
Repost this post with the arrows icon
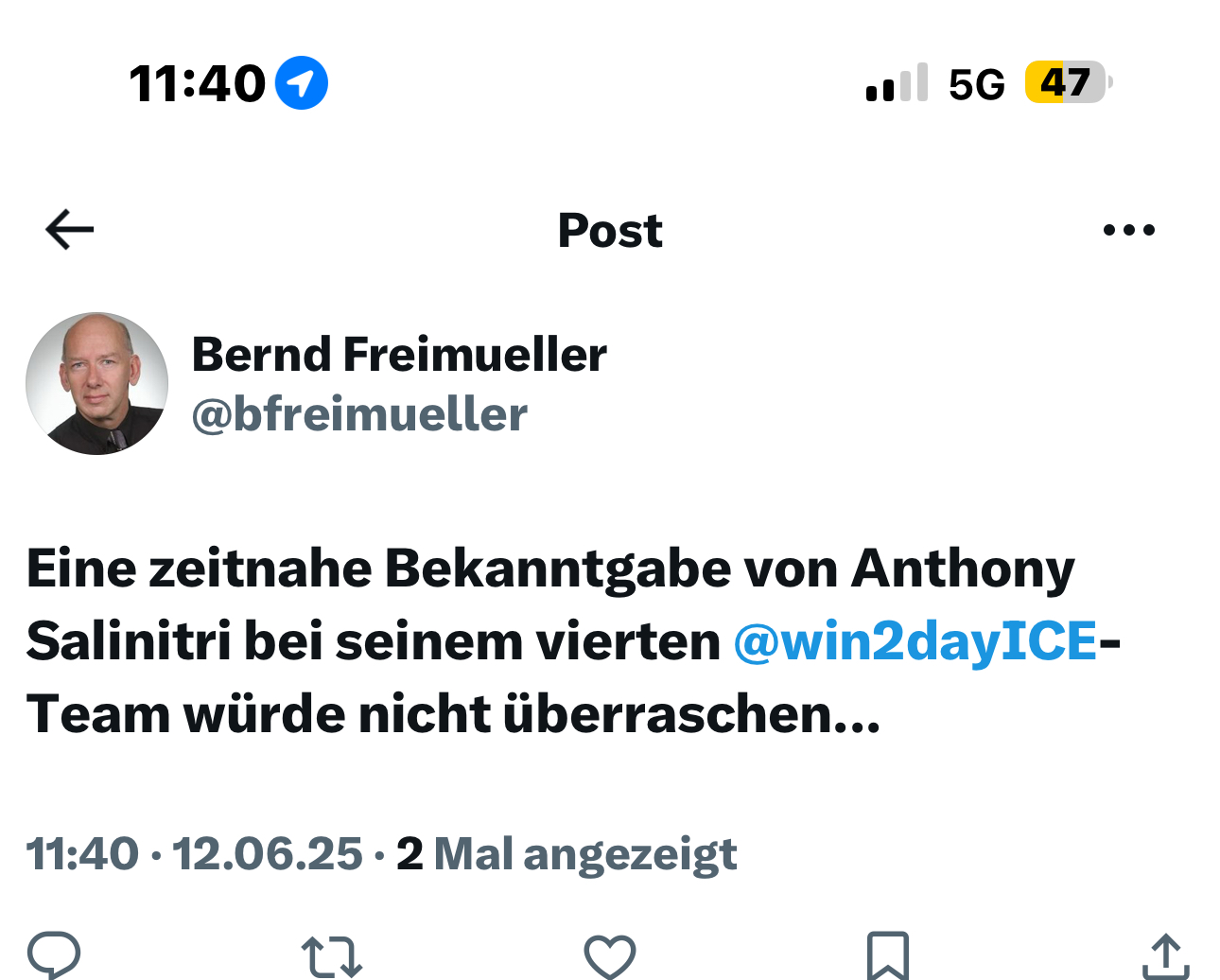332,955
